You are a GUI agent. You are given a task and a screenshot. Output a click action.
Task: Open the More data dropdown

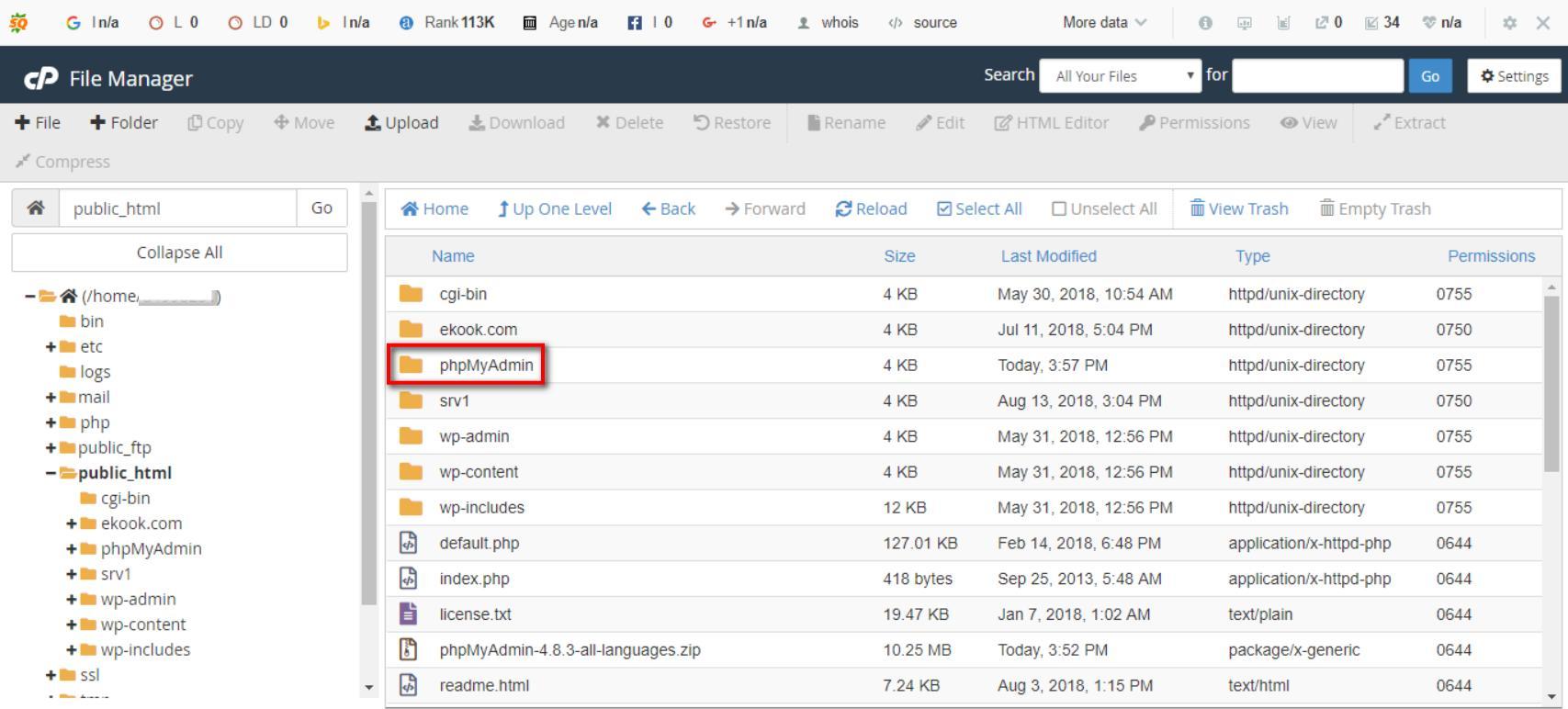tap(1104, 22)
